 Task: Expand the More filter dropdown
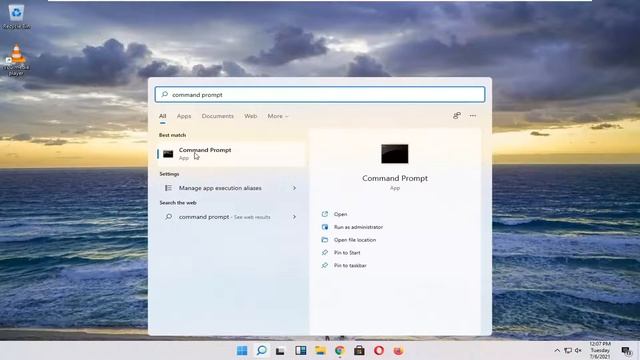[278, 116]
